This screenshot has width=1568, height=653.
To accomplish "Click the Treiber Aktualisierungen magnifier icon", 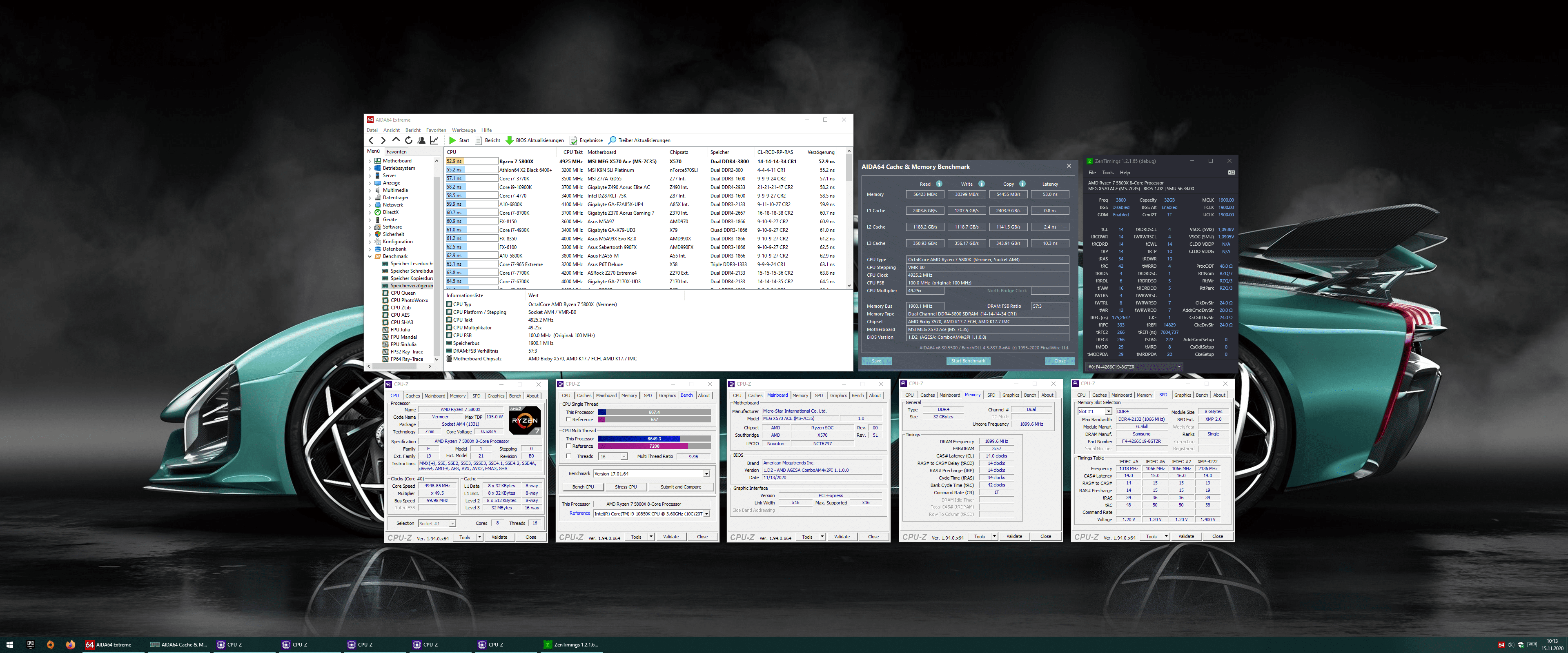I will (612, 140).
